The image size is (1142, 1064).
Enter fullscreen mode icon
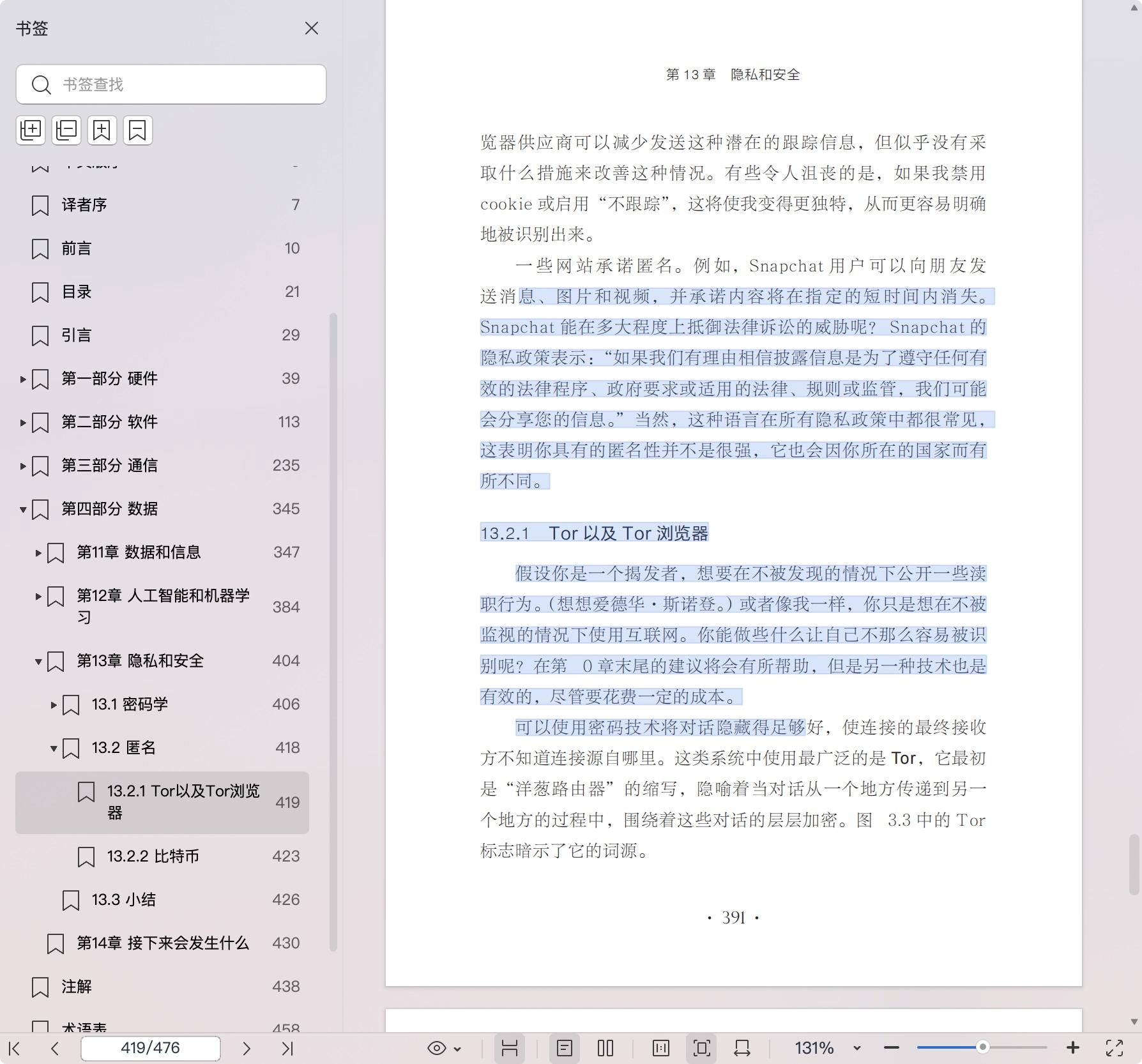pyautogui.click(x=1115, y=1048)
